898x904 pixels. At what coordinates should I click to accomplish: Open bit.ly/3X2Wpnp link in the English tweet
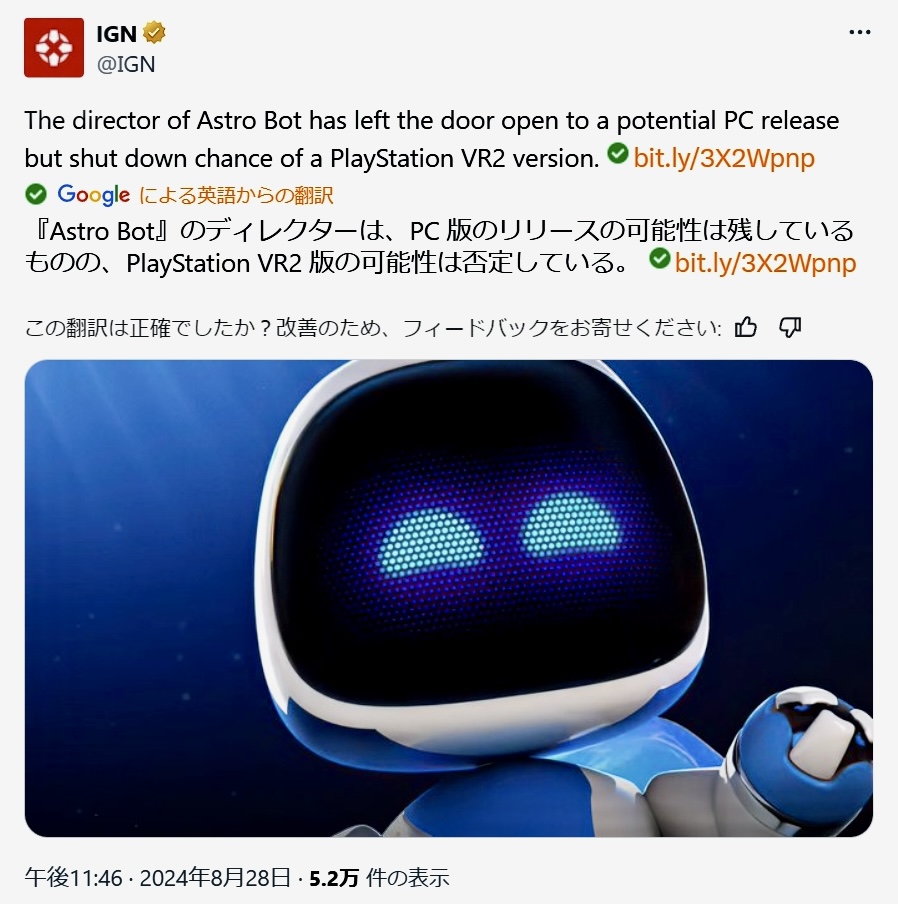pos(724,158)
